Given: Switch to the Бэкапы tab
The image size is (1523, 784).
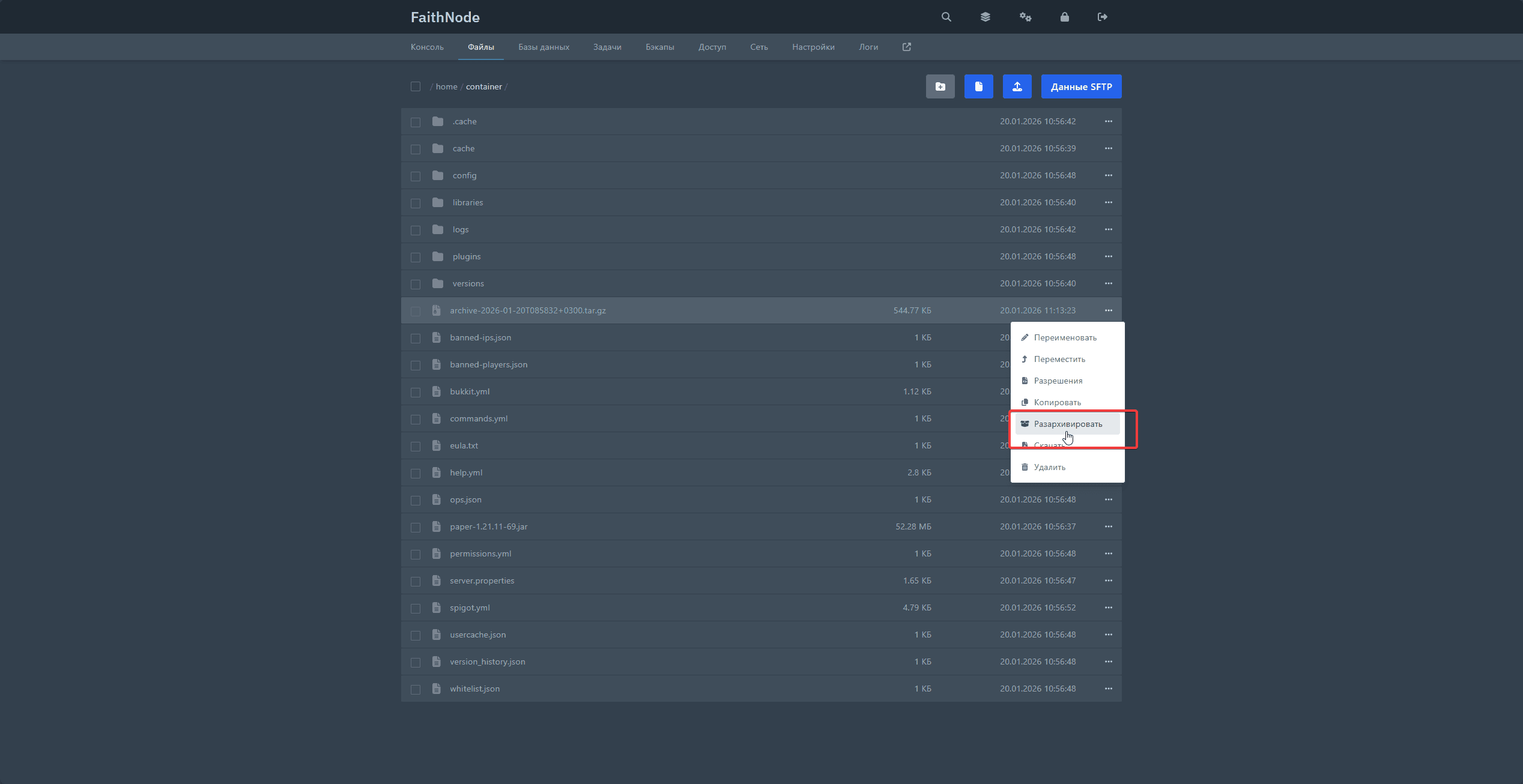Looking at the screenshot, I should tap(659, 47).
